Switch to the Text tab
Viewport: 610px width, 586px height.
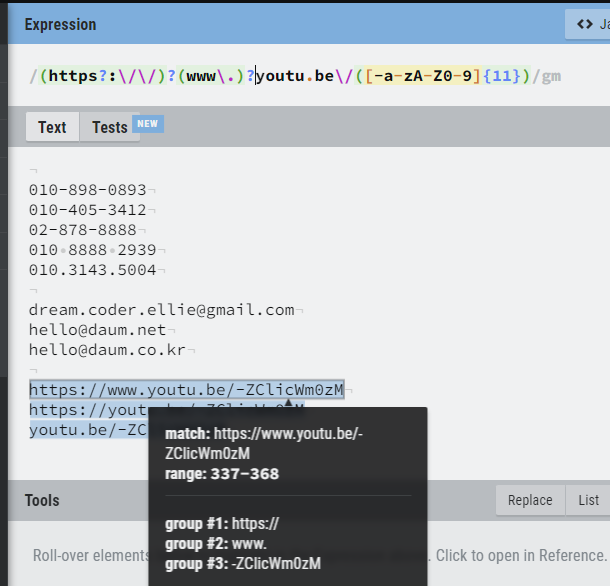(x=53, y=127)
